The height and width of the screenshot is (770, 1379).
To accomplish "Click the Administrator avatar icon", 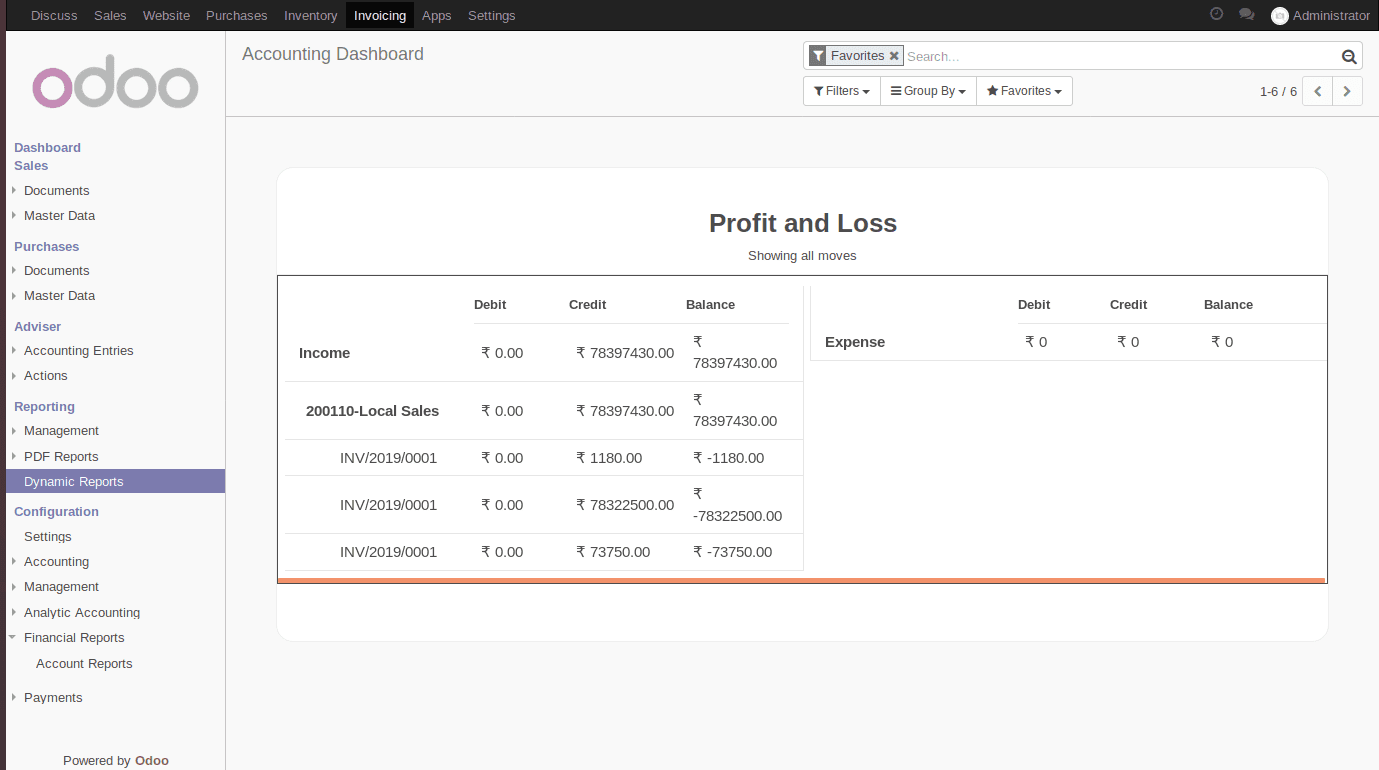I will [1279, 16].
